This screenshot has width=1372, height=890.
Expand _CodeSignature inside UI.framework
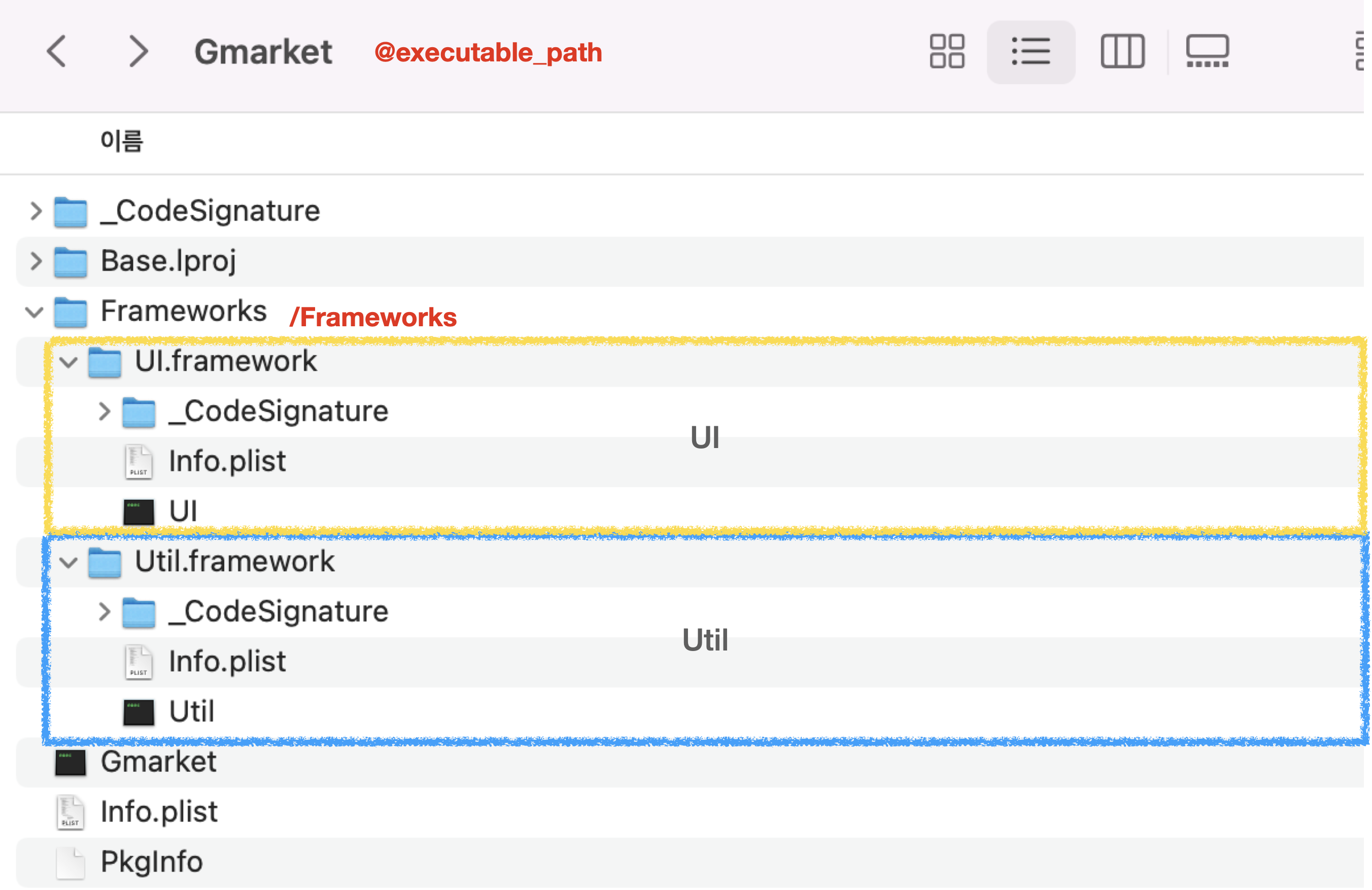point(104,412)
